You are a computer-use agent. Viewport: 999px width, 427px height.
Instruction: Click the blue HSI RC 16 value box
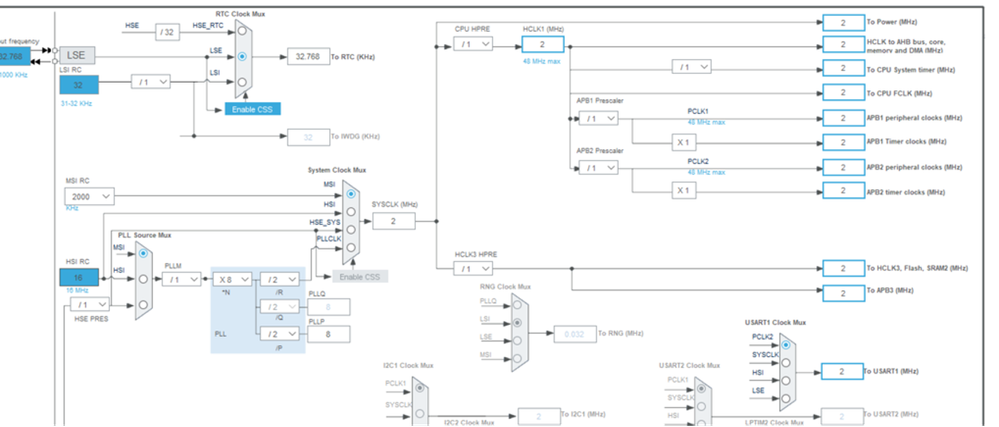pos(79,277)
